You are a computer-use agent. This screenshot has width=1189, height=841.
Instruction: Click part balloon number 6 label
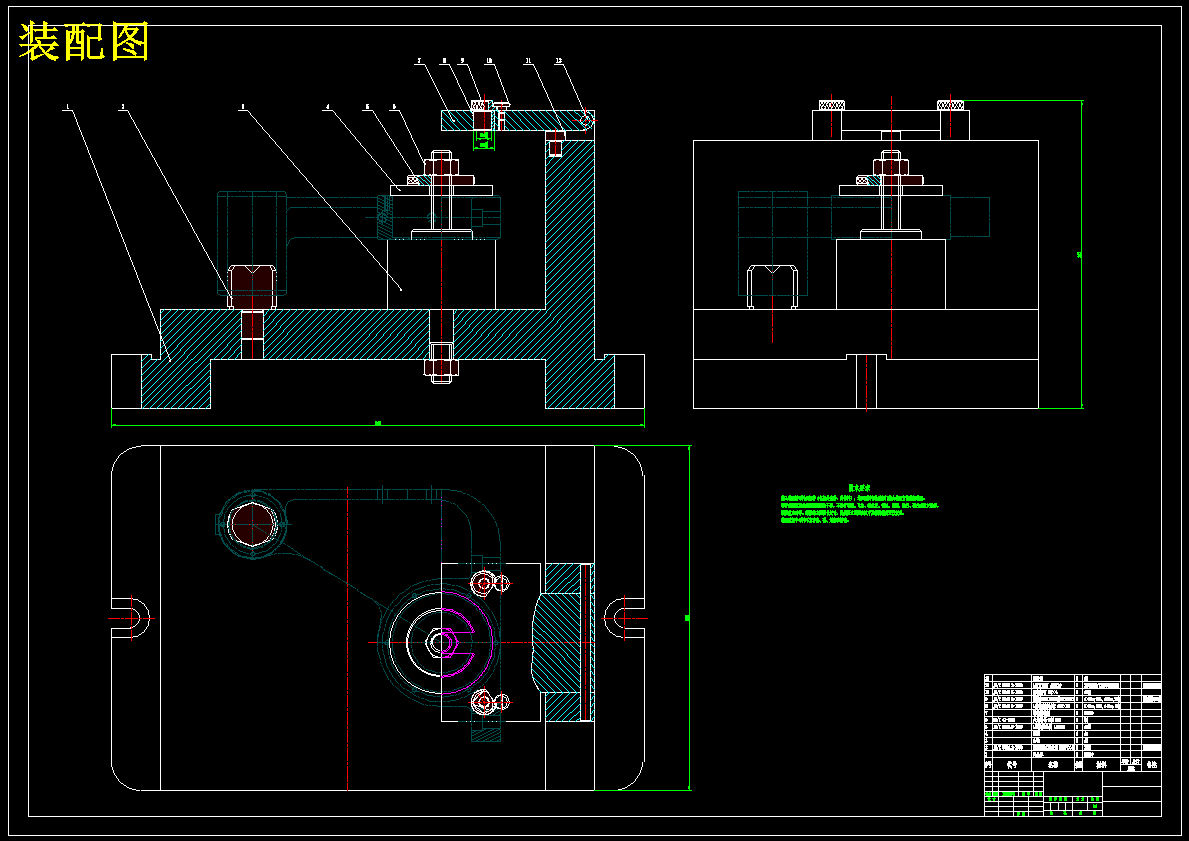tap(394, 108)
